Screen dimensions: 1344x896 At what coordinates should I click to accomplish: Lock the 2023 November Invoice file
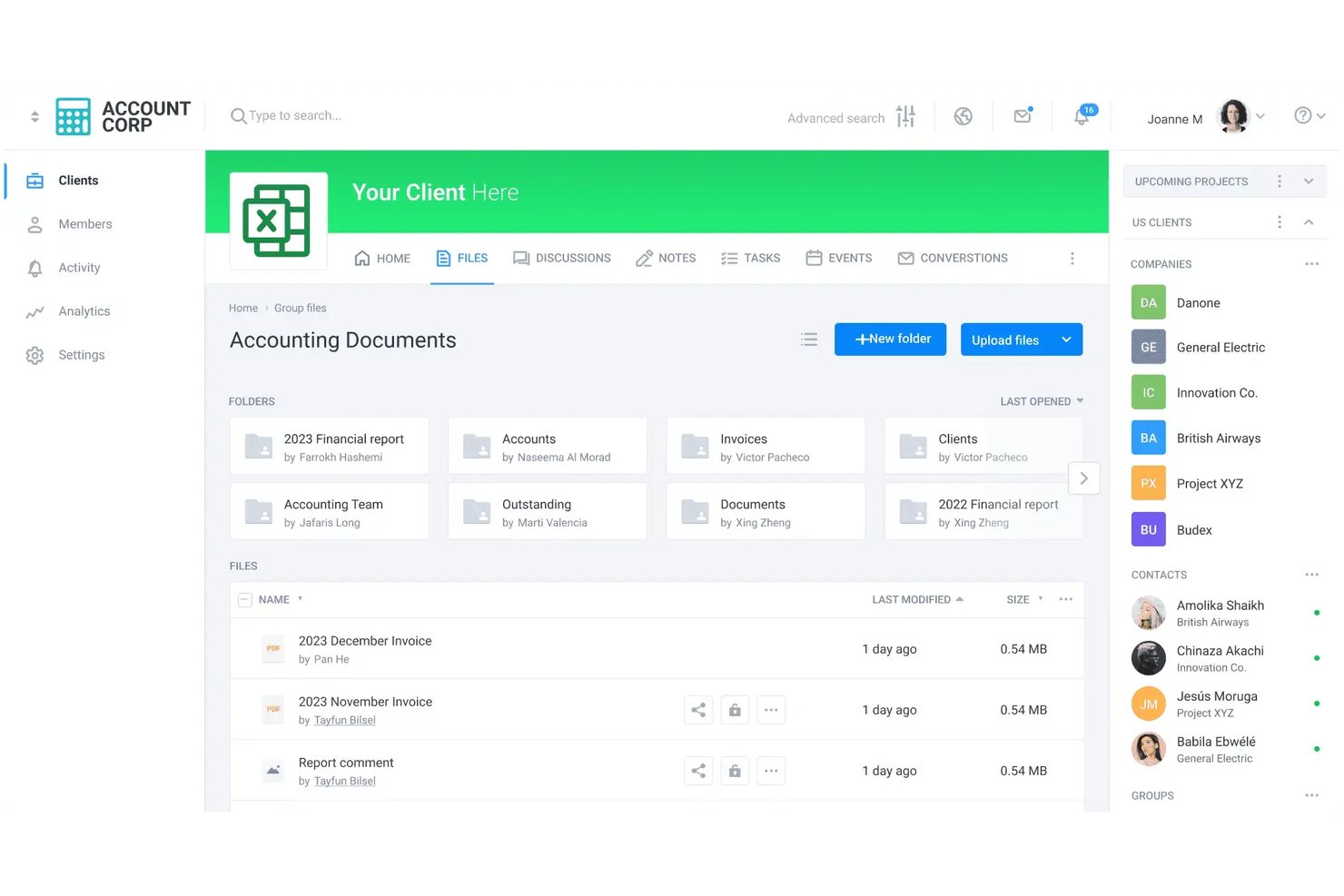click(735, 710)
